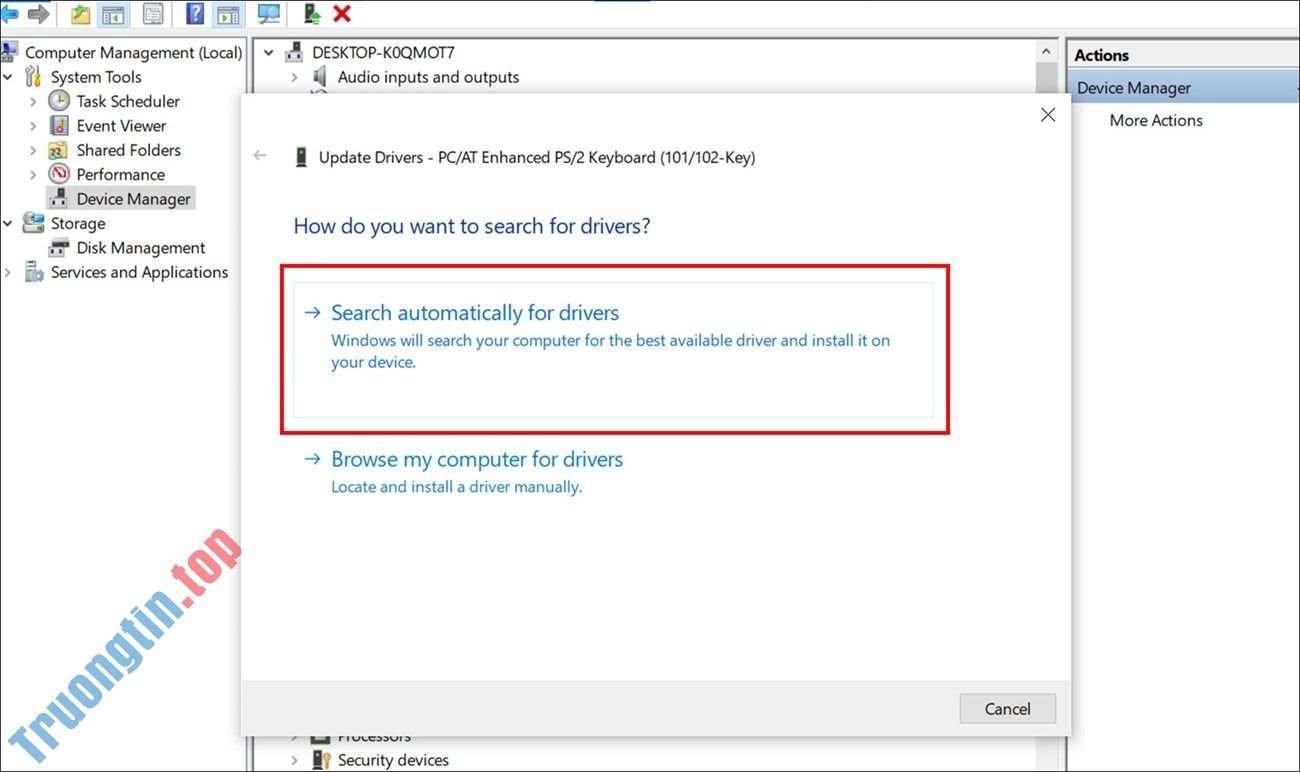Choose Browse my computer for drivers

(477, 460)
